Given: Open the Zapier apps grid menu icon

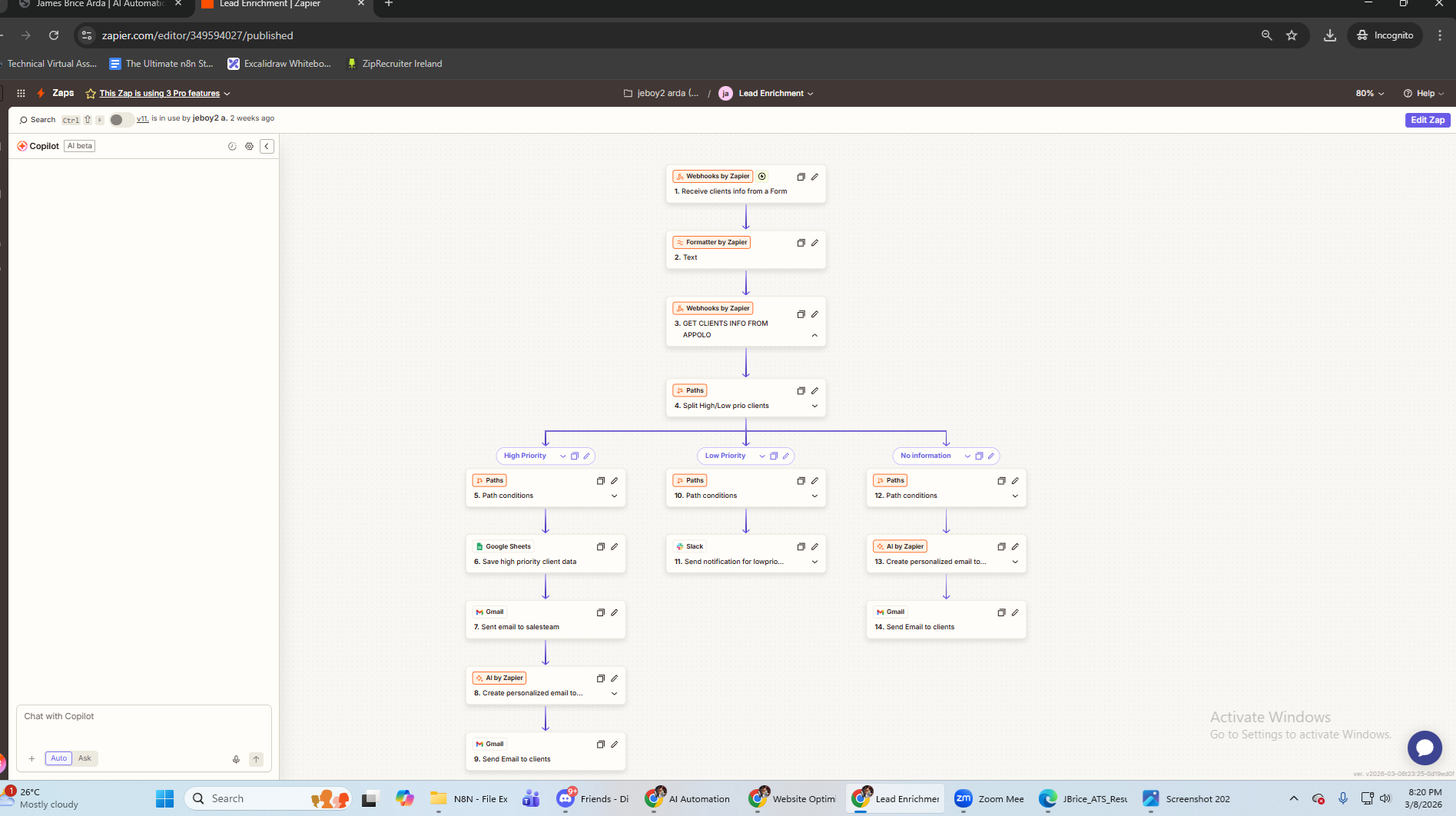Looking at the screenshot, I should click(21, 93).
